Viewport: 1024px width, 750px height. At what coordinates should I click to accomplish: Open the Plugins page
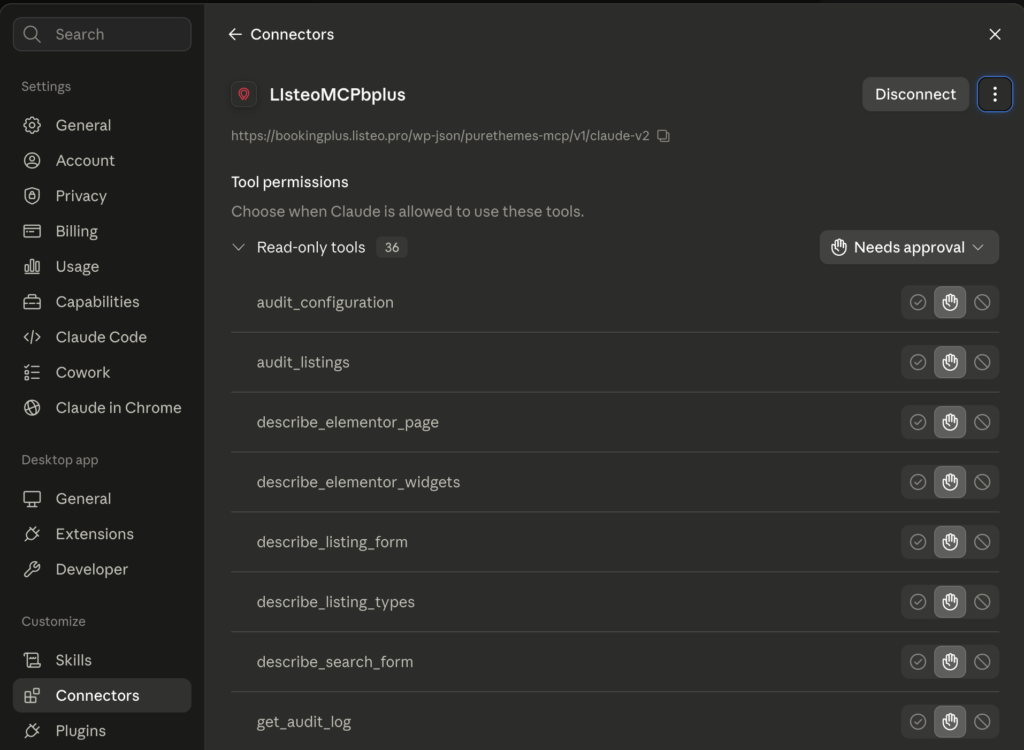[x=102, y=731]
